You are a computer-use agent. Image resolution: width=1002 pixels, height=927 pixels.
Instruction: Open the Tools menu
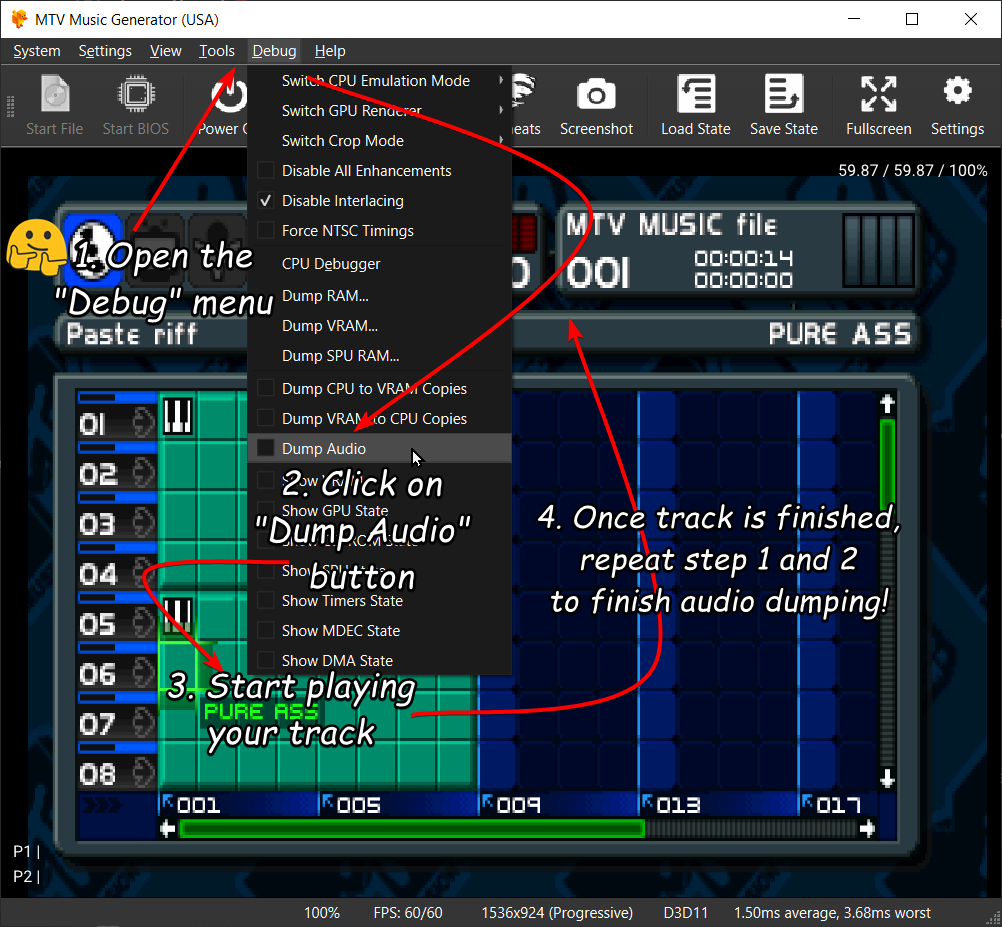[217, 51]
